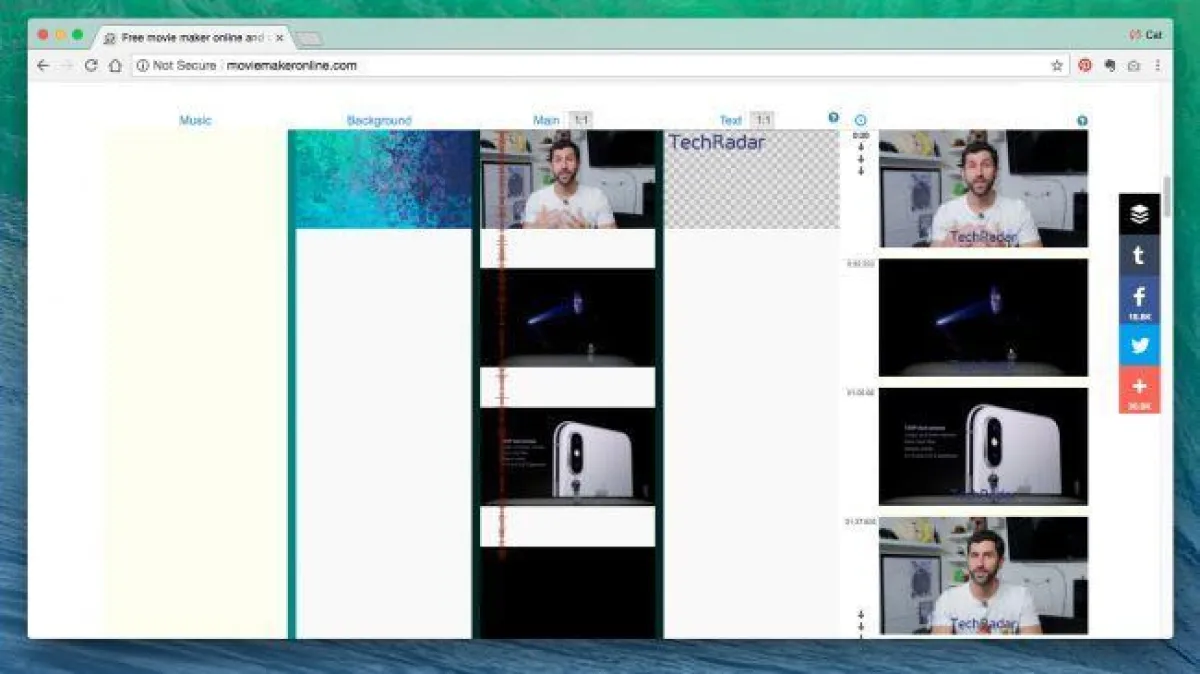Toggle the 1:1 ratio button beside Text

coord(762,120)
